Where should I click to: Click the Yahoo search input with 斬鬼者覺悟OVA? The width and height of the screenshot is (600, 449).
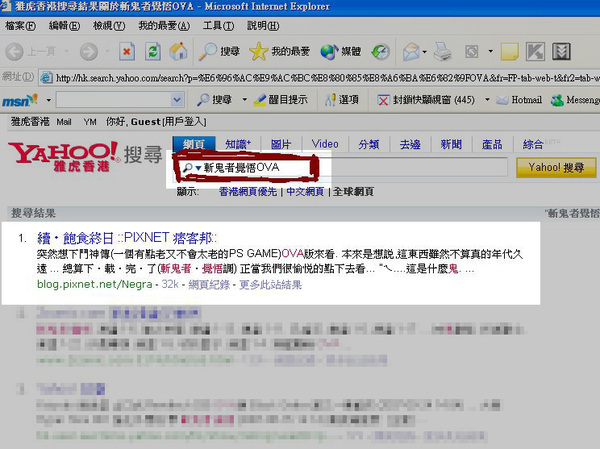pos(343,168)
